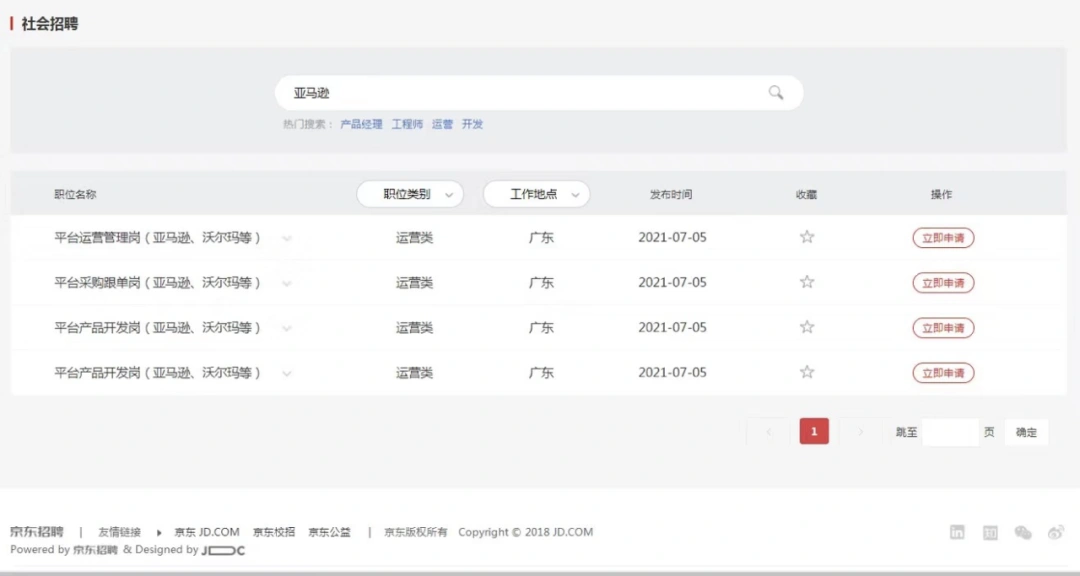Expand details for 平台运营管理岗 row
Screen dimensions: 1080x576
[287, 238]
